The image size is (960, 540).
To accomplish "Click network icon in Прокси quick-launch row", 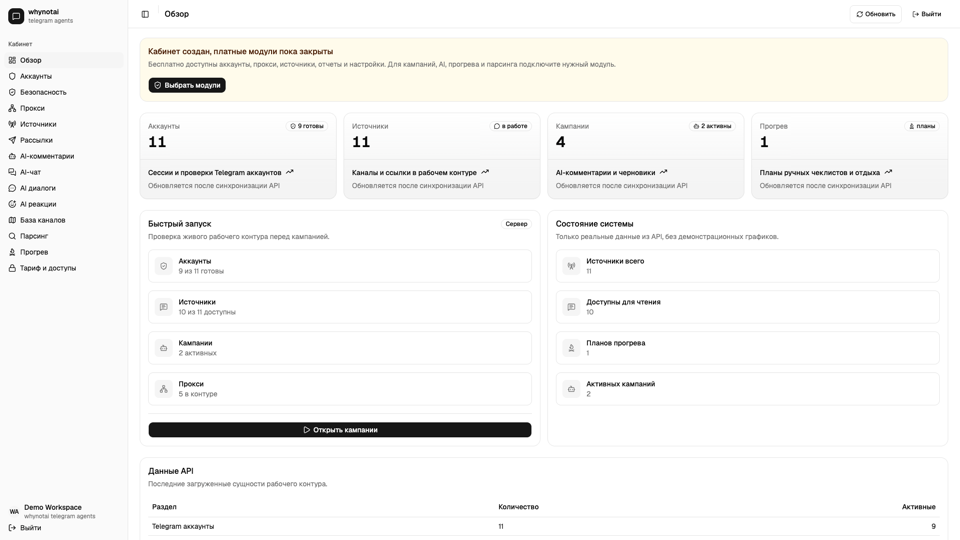I will (x=163, y=389).
